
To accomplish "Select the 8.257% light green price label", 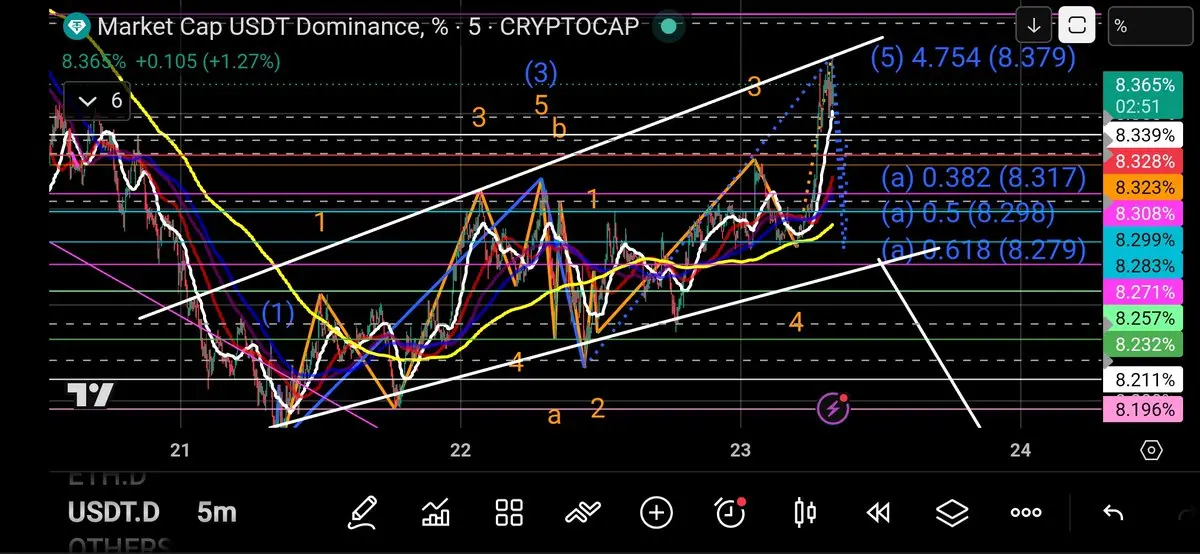I will [1144, 318].
